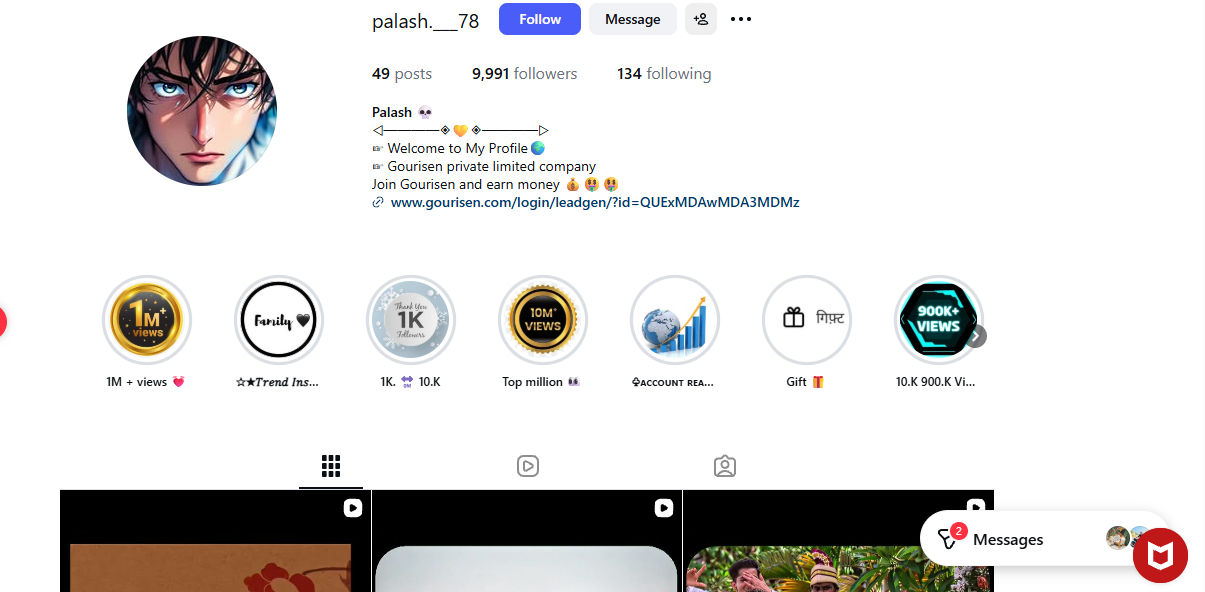Switch to the tagged photos tab
This screenshot has height=592, width=1205.
(725, 466)
